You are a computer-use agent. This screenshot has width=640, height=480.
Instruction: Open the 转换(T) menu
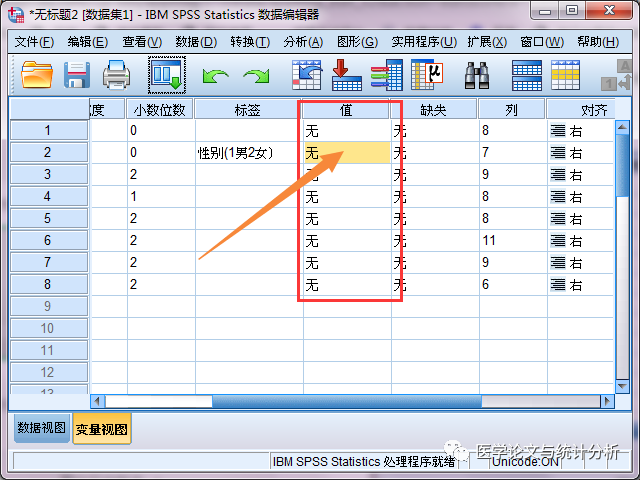click(x=250, y=42)
